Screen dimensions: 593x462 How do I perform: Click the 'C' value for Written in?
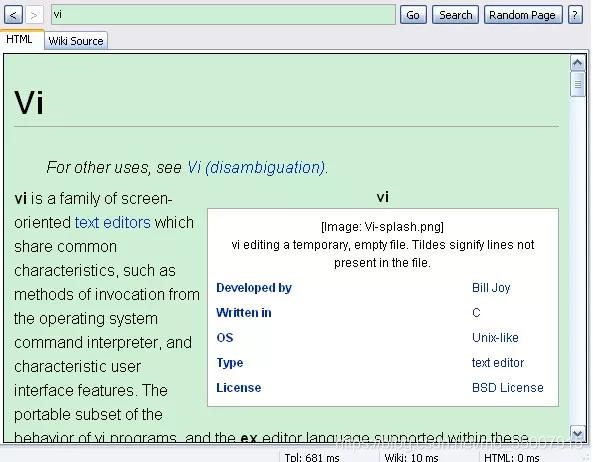[x=476, y=313]
